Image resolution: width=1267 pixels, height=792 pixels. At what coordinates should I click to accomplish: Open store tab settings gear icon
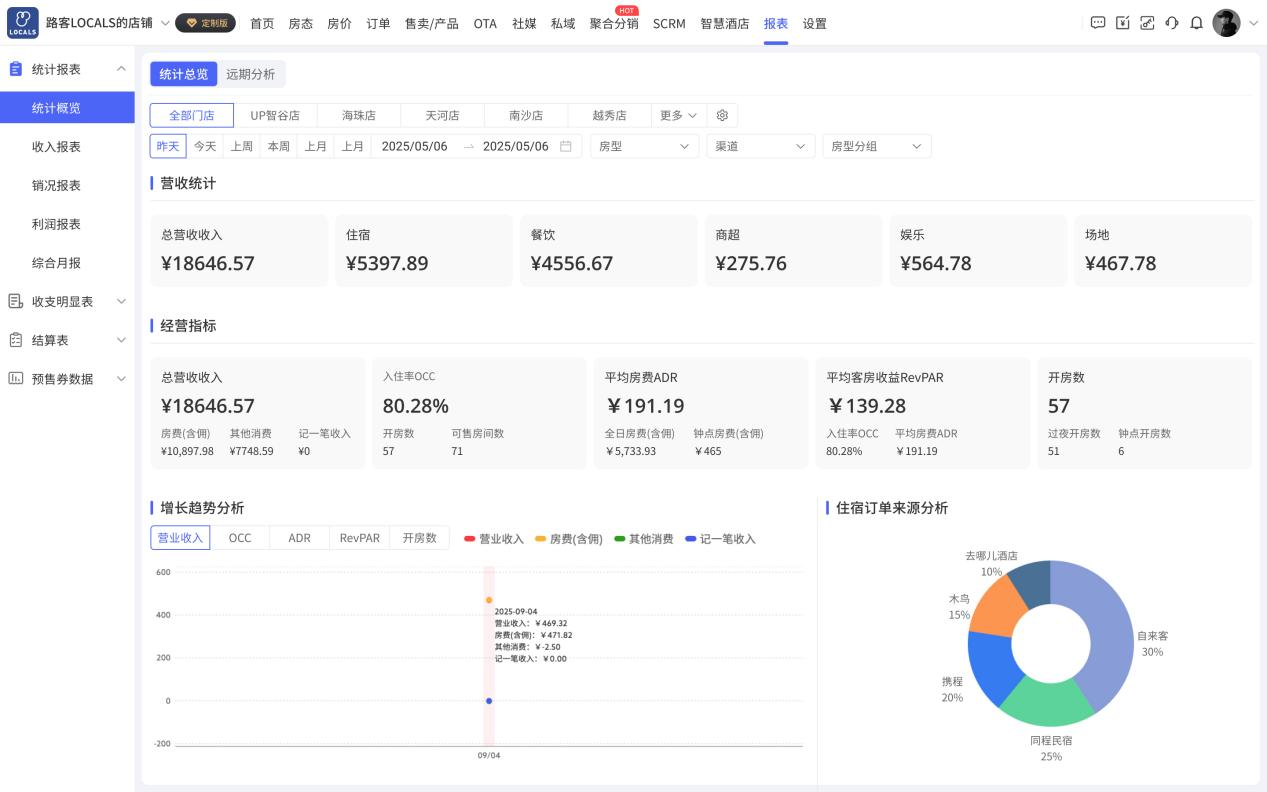[x=722, y=115]
